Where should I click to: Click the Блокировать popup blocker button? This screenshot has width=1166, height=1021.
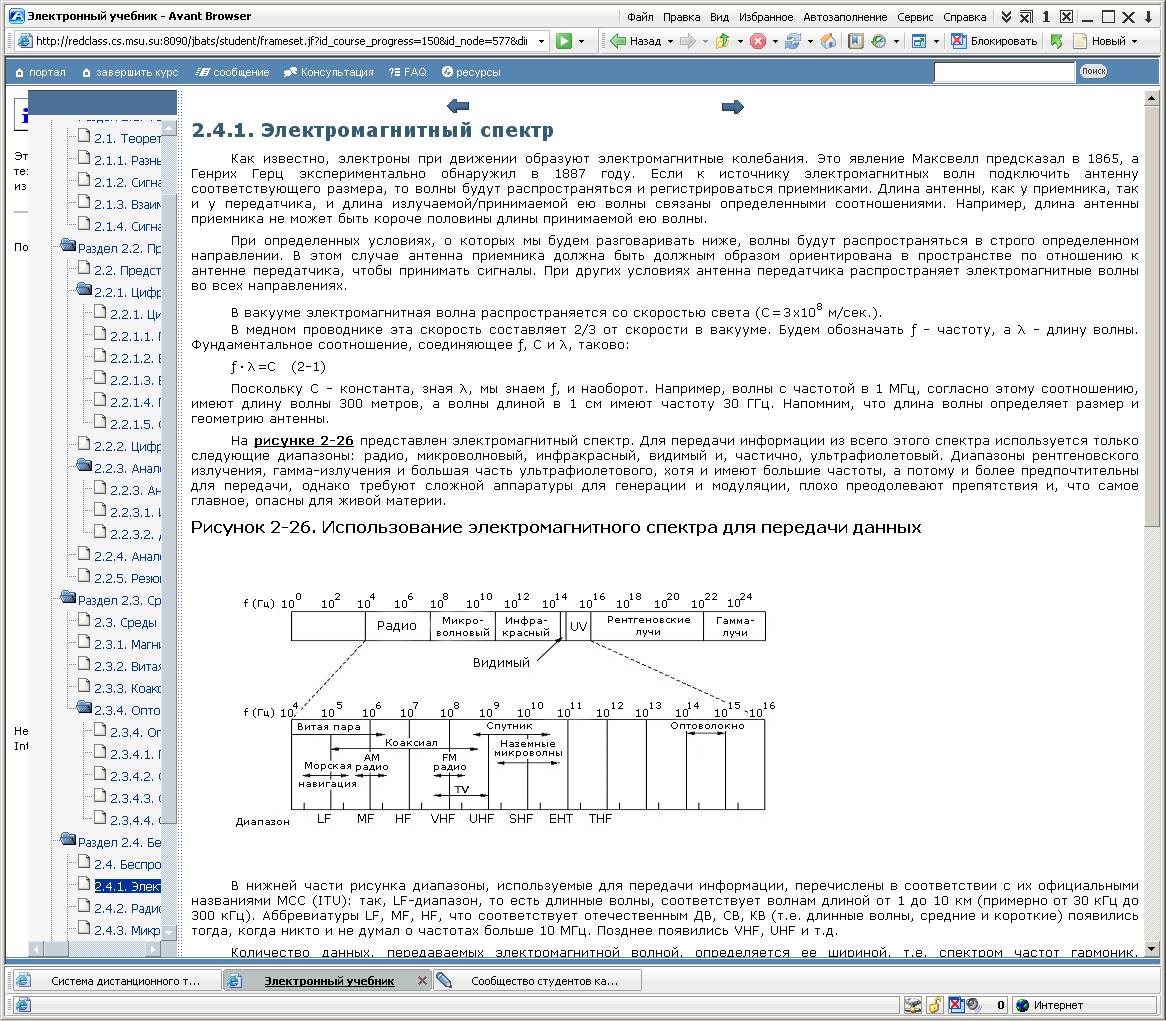click(994, 41)
